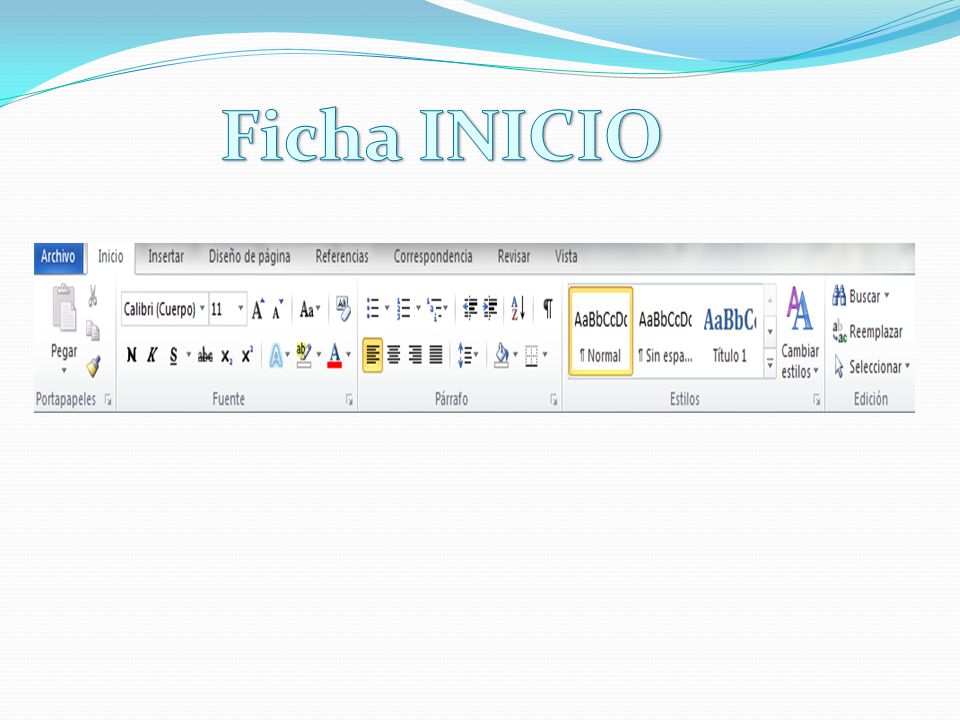960x720 pixels.
Task: Open Estilos dialog launcher
Action: coord(816,400)
